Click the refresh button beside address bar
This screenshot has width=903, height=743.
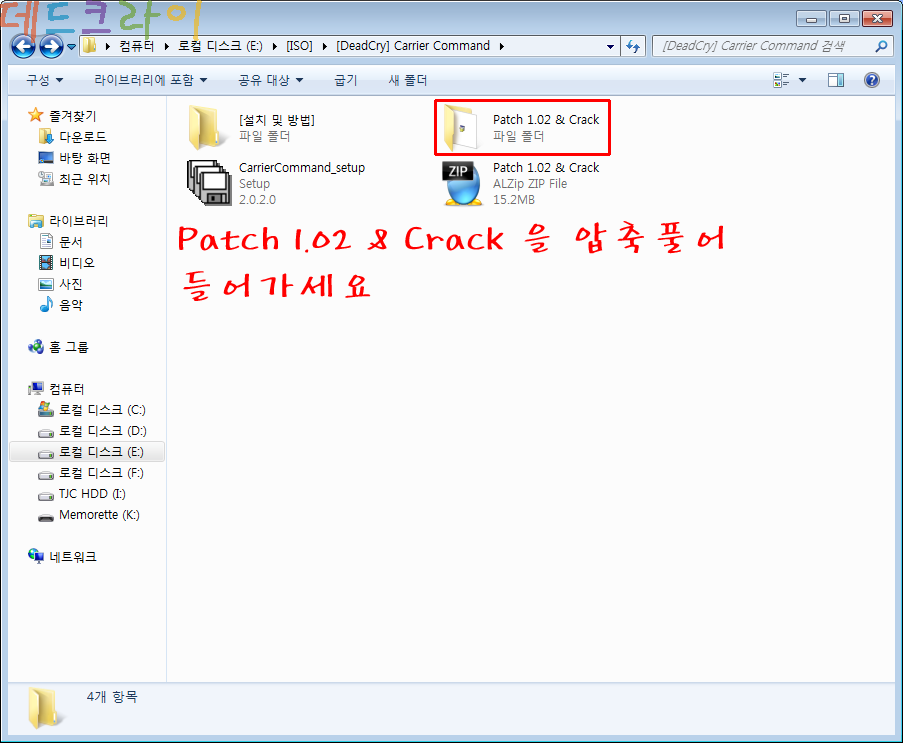pos(633,46)
